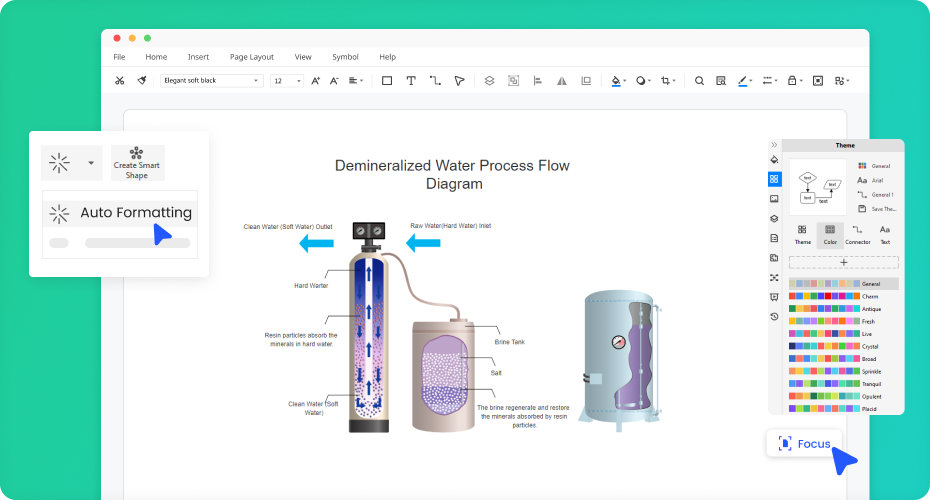930x500 pixels.
Task: Choose the Text tool in toolbar
Action: pyautogui.click(x=411, y=80)
